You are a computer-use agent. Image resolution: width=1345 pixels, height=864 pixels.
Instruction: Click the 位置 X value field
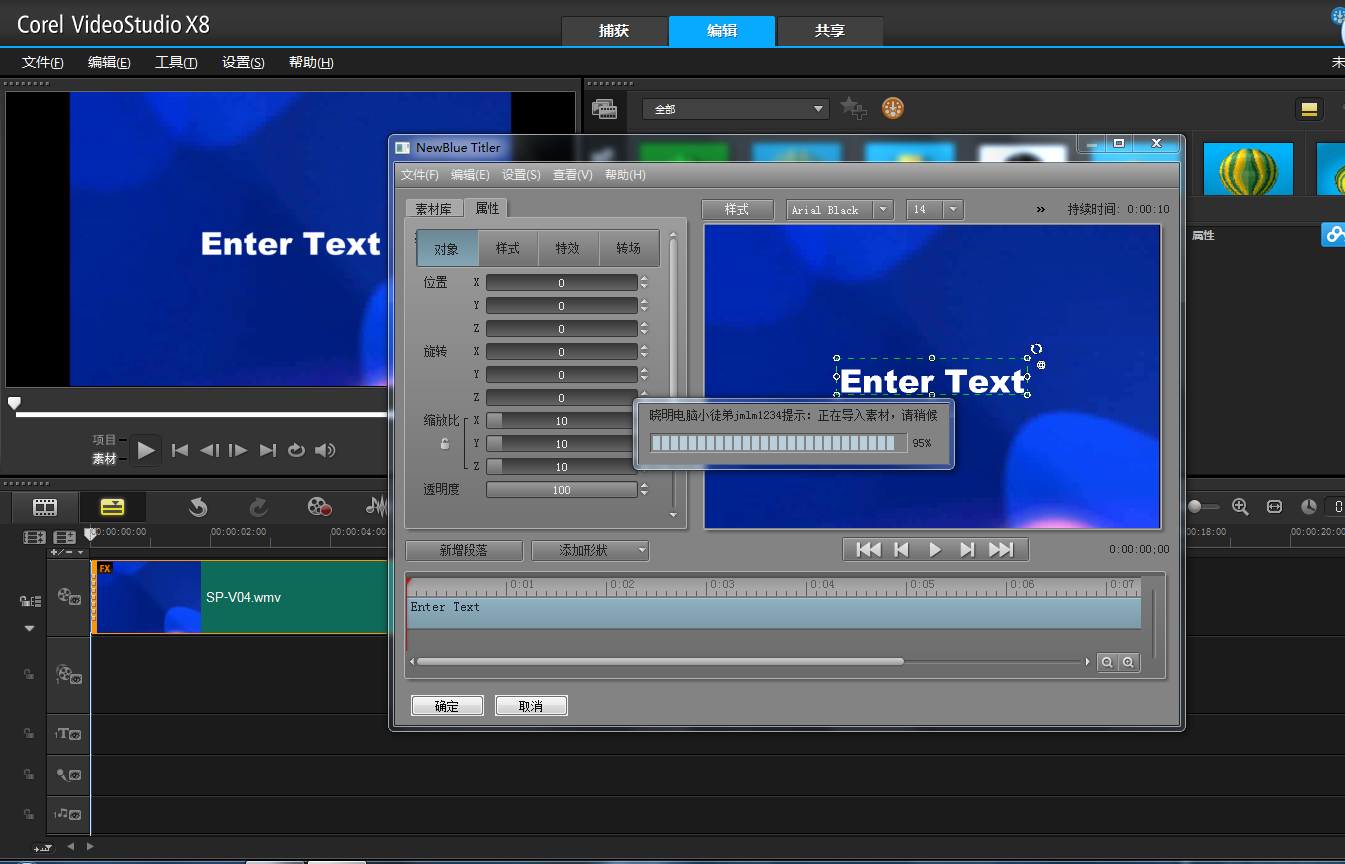[562, 283]
